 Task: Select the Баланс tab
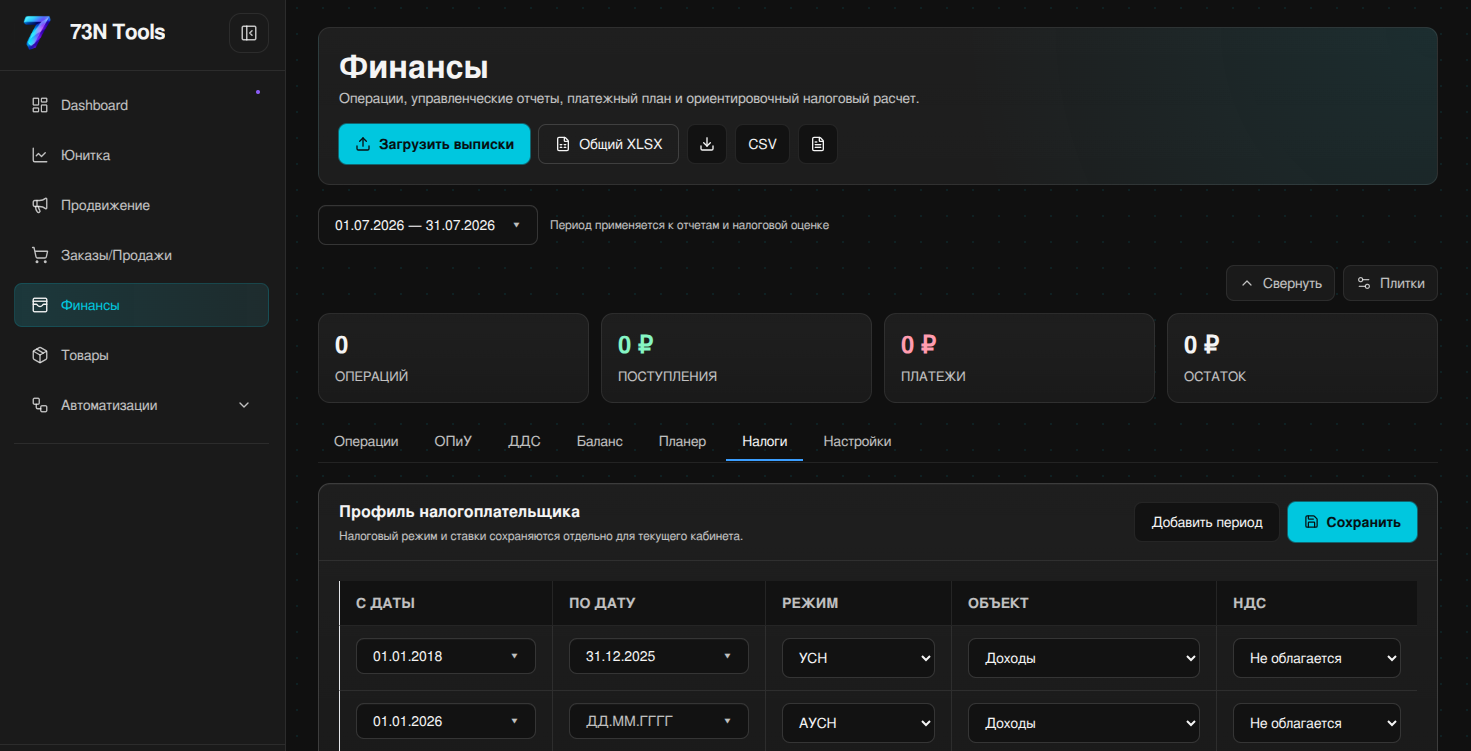coord(600,441)
